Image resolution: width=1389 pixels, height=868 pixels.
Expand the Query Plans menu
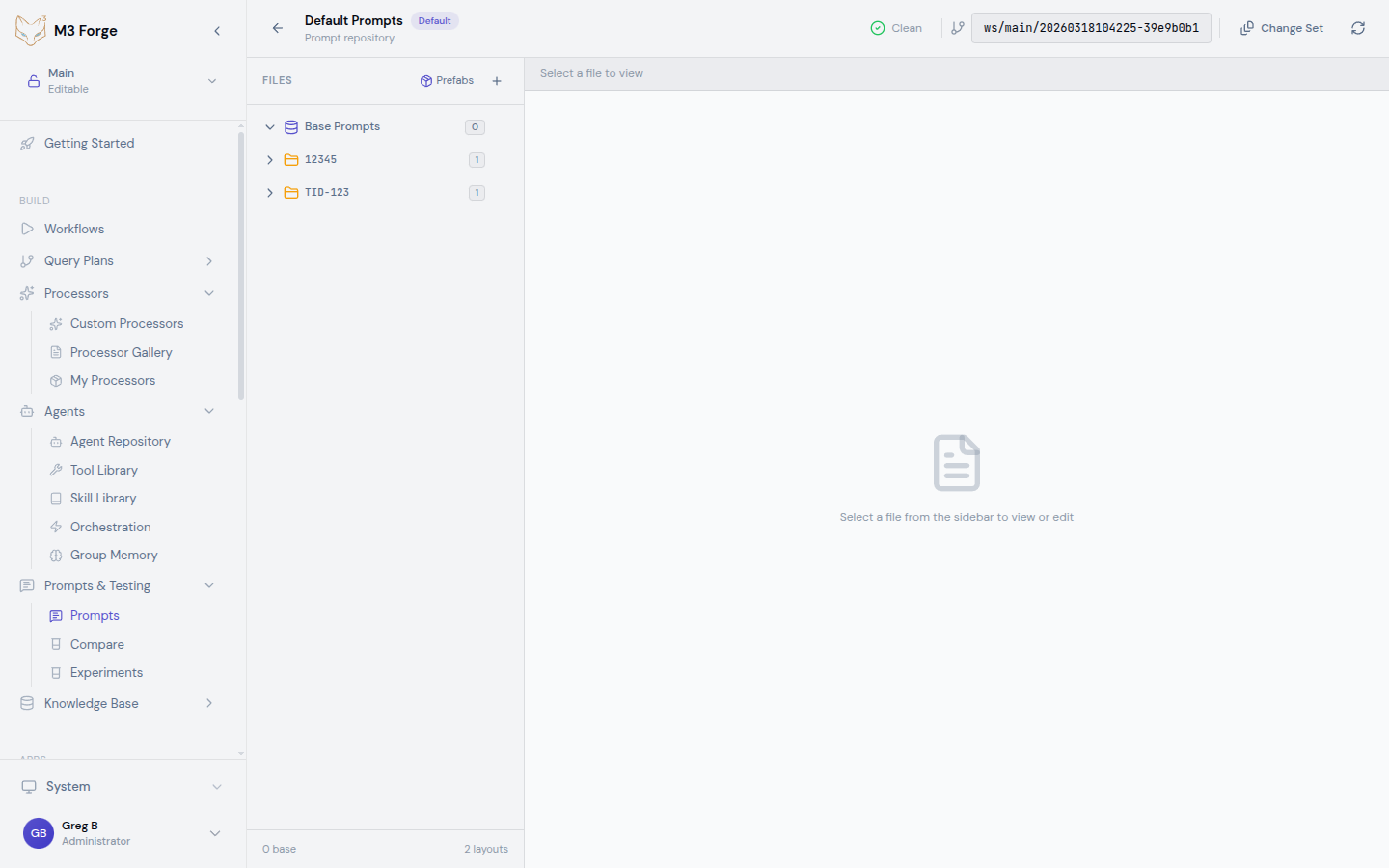[208, 261]
